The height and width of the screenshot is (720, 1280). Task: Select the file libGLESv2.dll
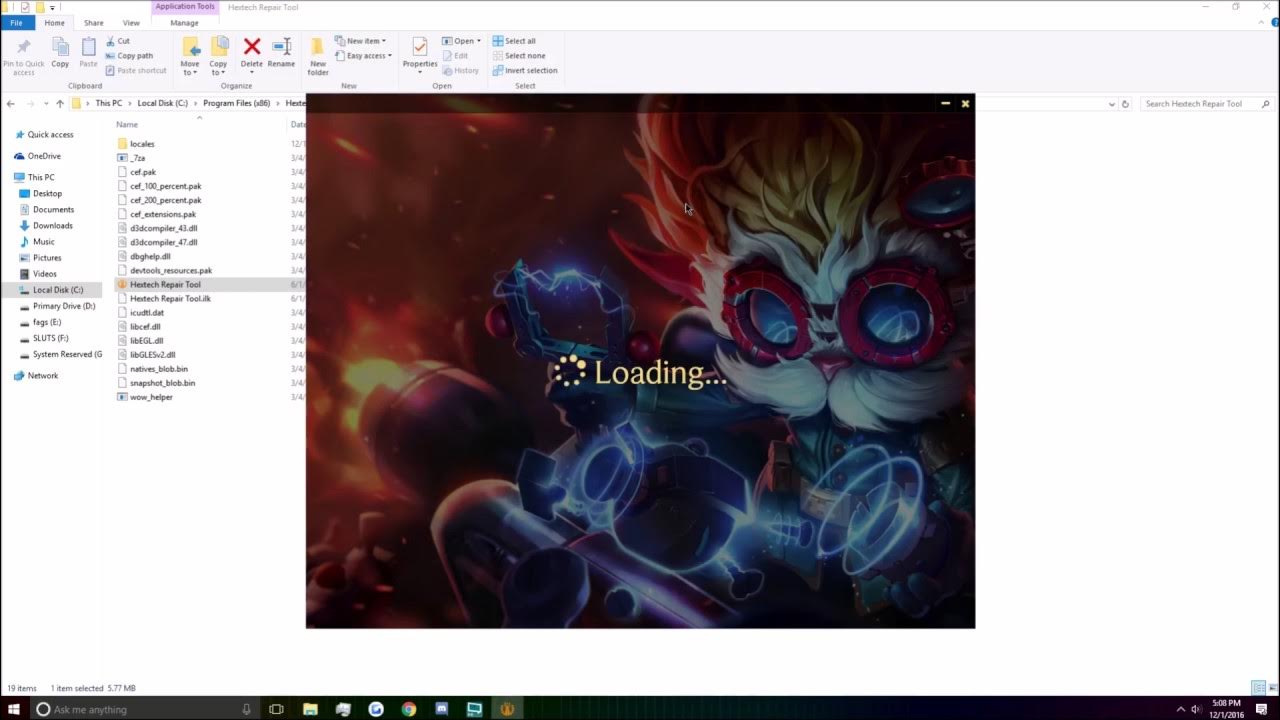pyautogui.click(x=152, y=355)
